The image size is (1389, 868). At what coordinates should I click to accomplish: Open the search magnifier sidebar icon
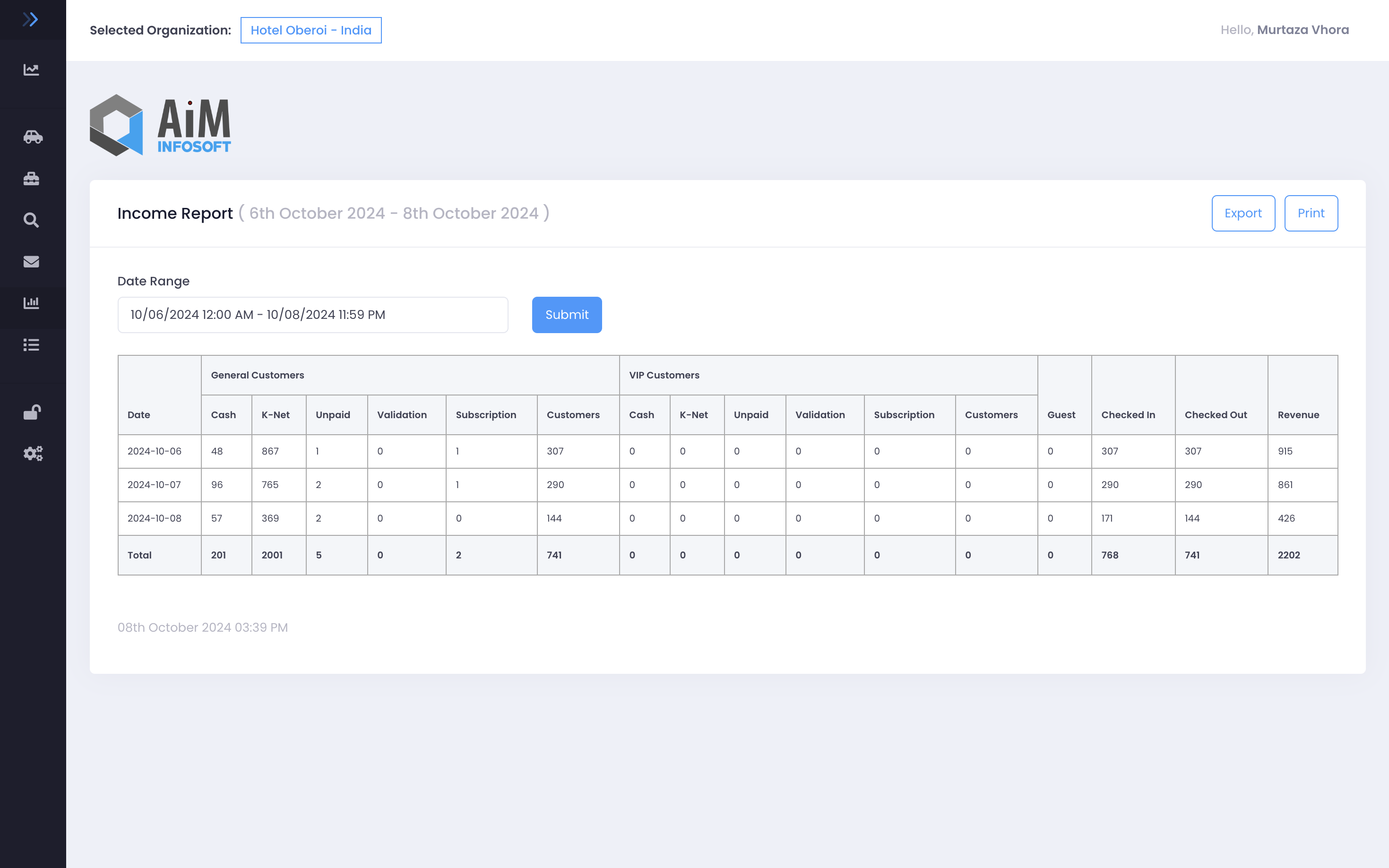[31, 220]
